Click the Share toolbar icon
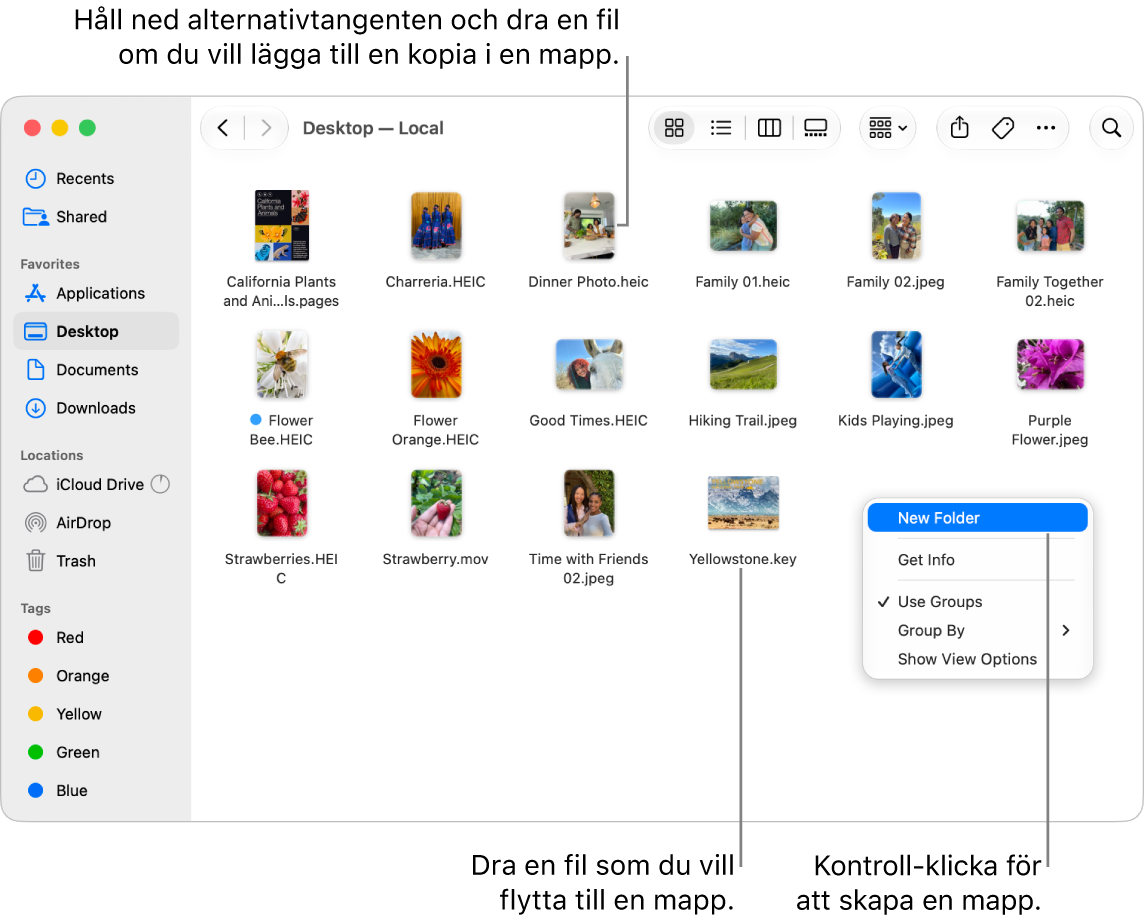Viewport: 1144px width, 920px height. click(x=959, y=128)
